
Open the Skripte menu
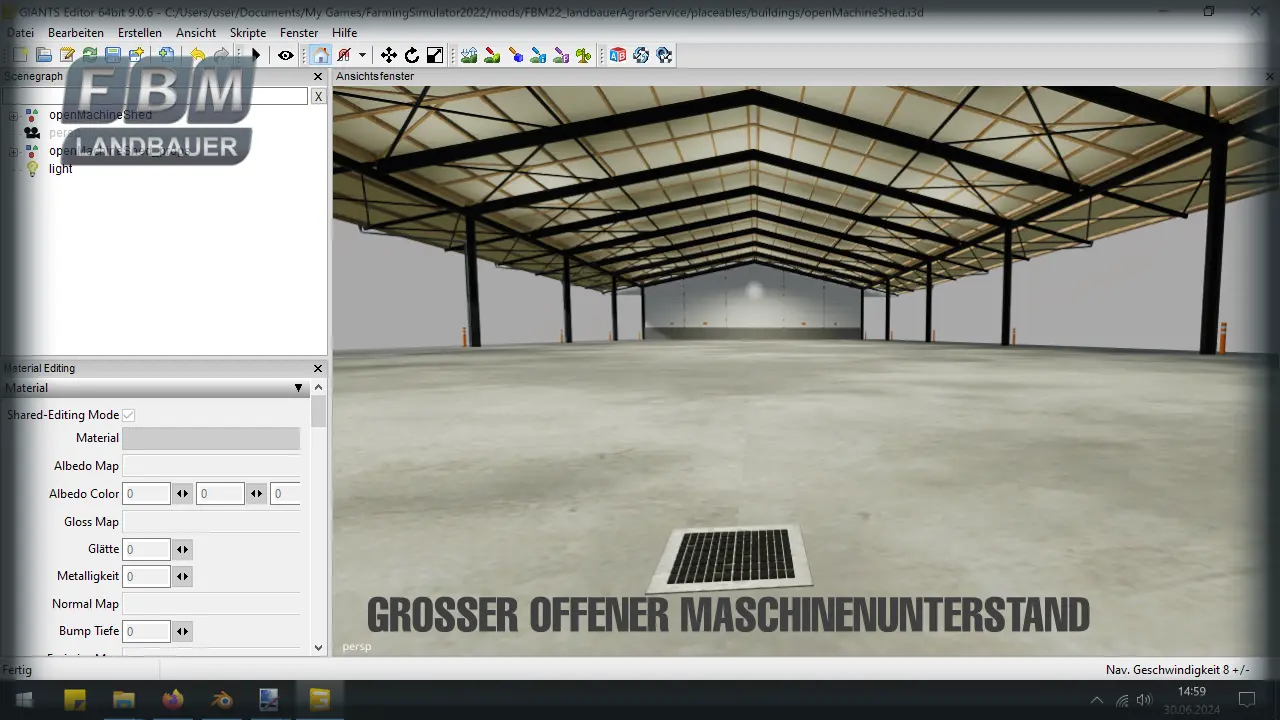tap(248, 33)
